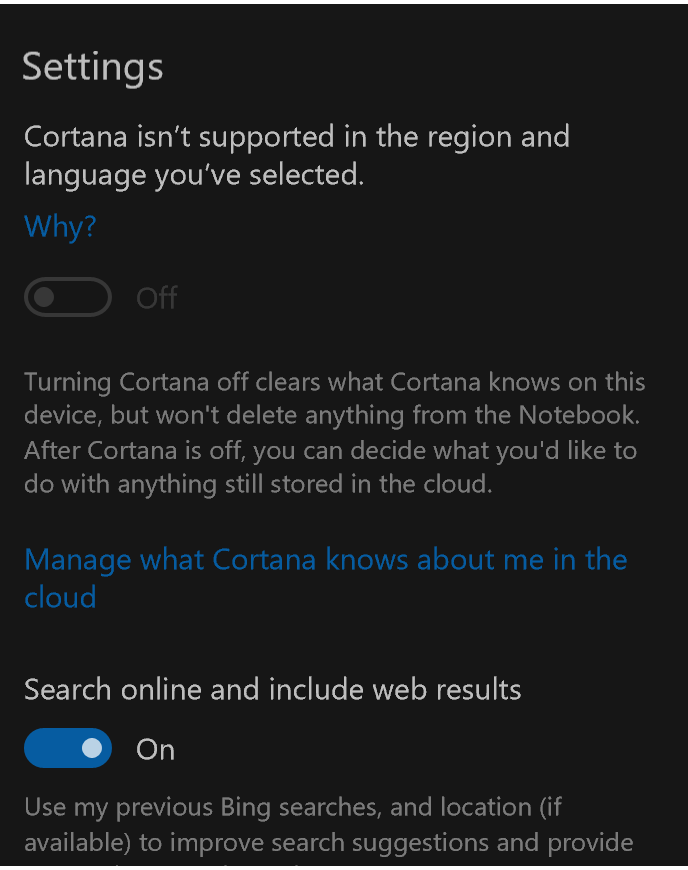Screen dimensions: 688x870
Task: Enable the disabled Cortana toggle
Action: (x=67, y=297)
